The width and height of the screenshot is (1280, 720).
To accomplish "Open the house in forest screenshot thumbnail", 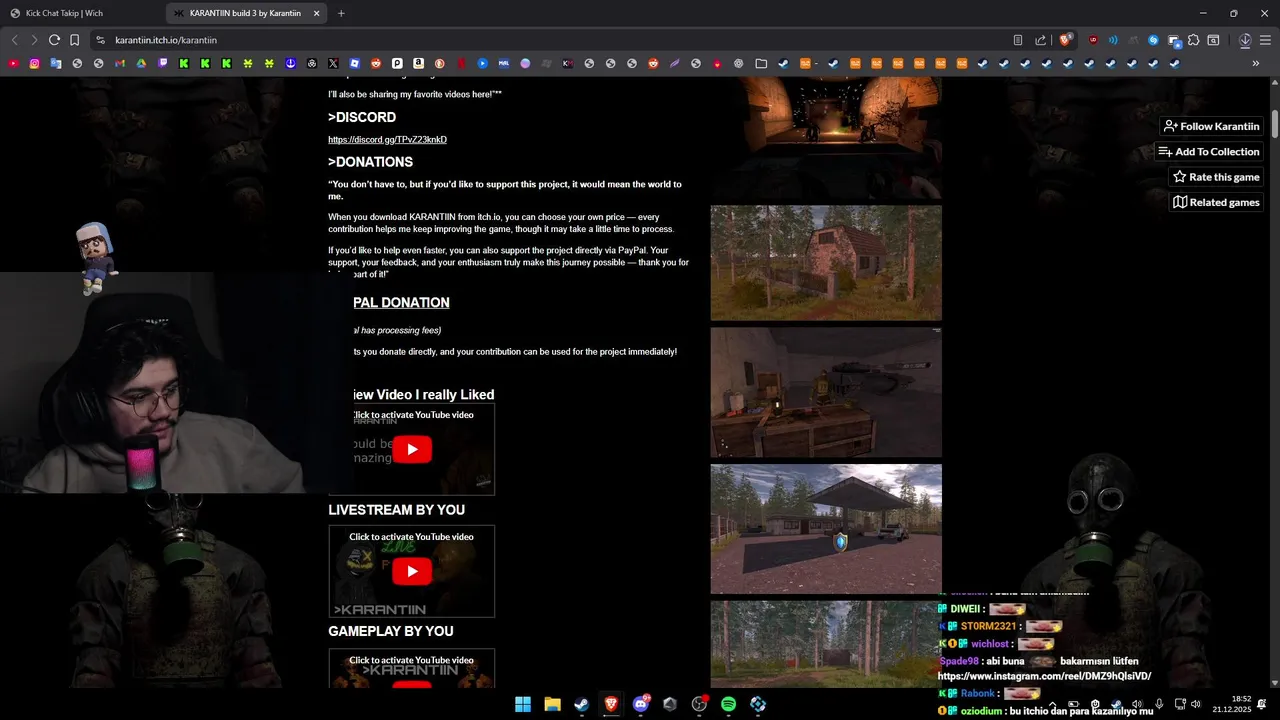I will coord(826,263).
